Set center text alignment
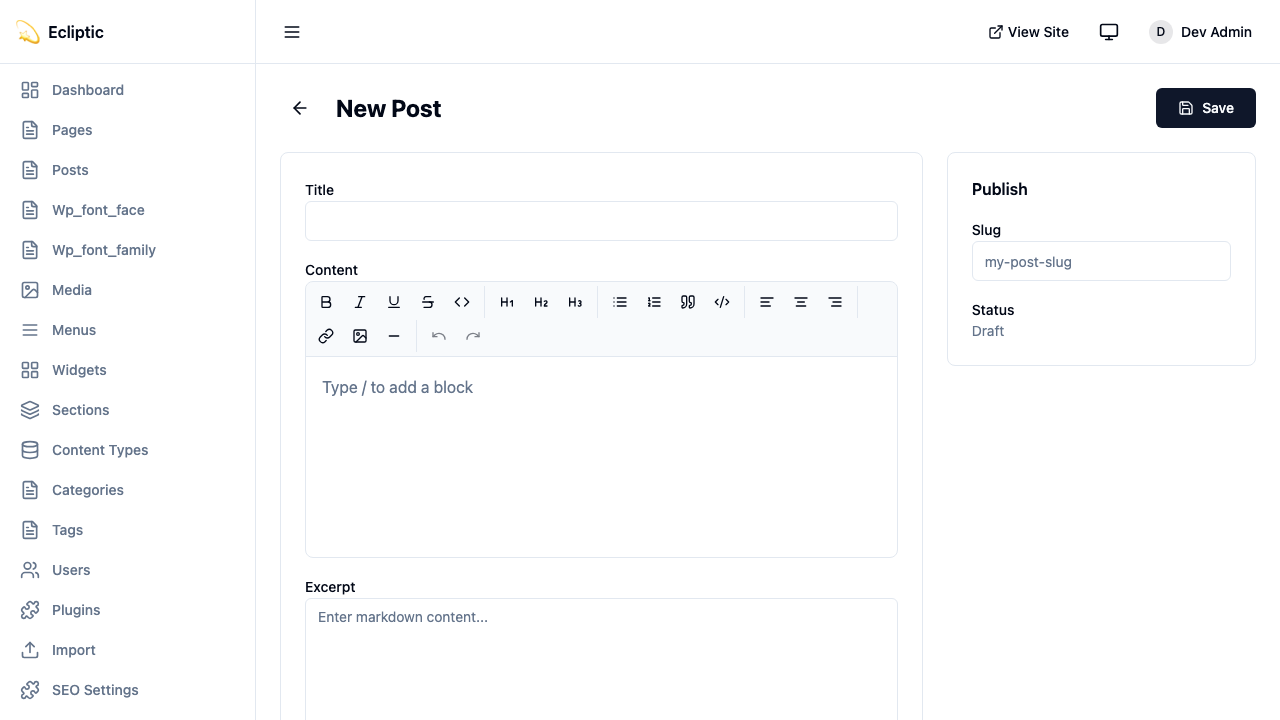 tap(801, 301)
